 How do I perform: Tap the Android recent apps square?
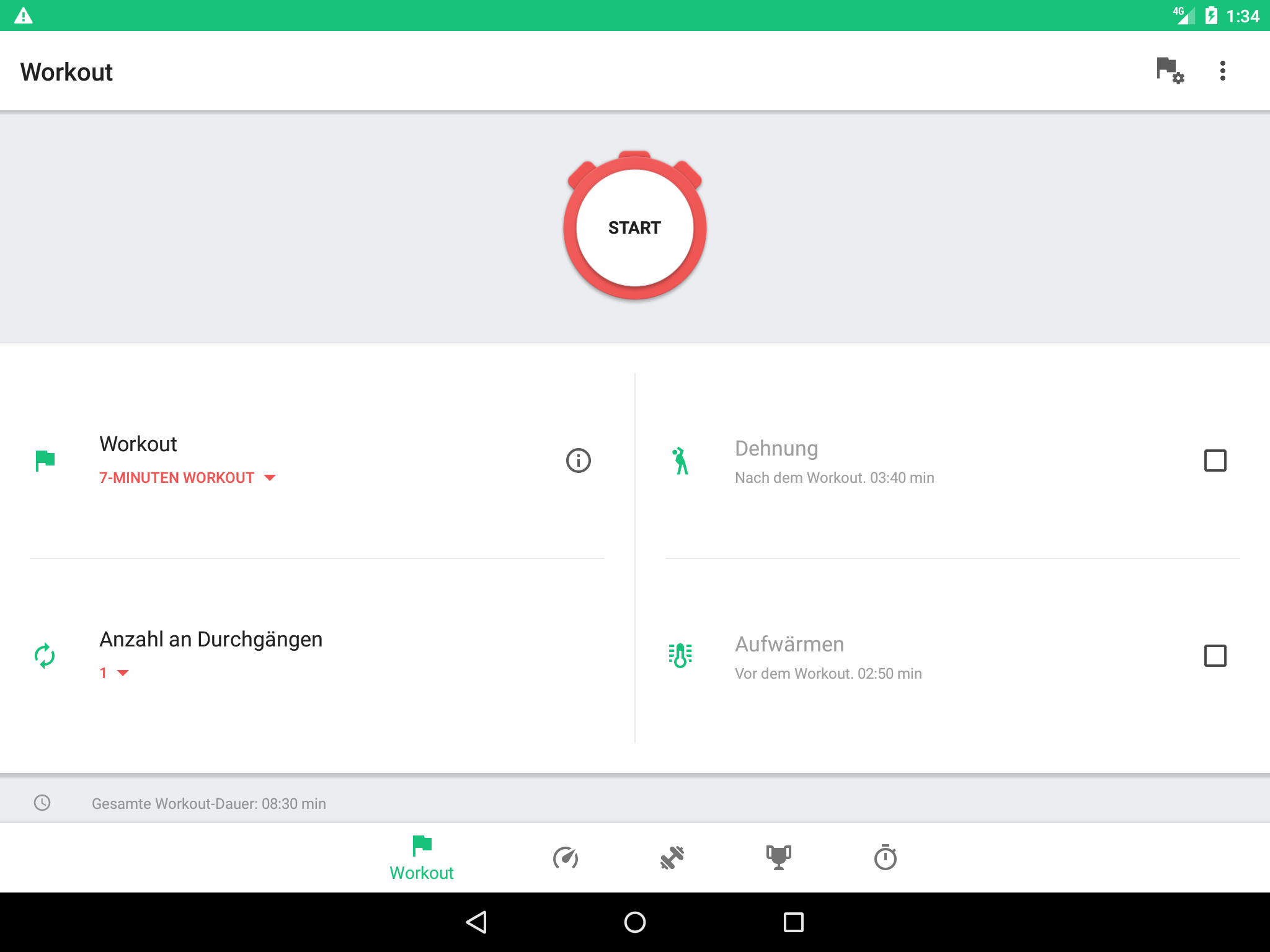[x=794, y=922]
